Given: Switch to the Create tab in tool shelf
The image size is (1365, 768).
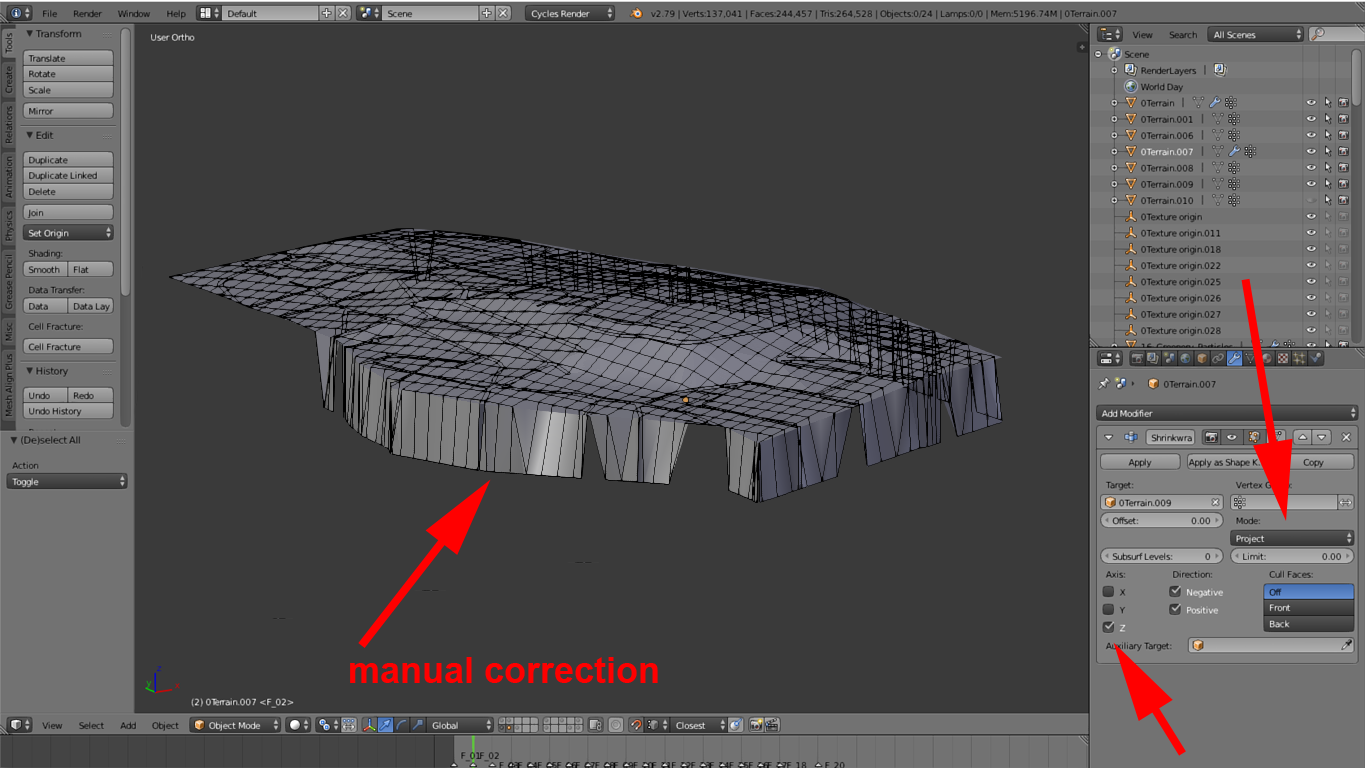Looking at the screenshot, I should tap(9, 80).
